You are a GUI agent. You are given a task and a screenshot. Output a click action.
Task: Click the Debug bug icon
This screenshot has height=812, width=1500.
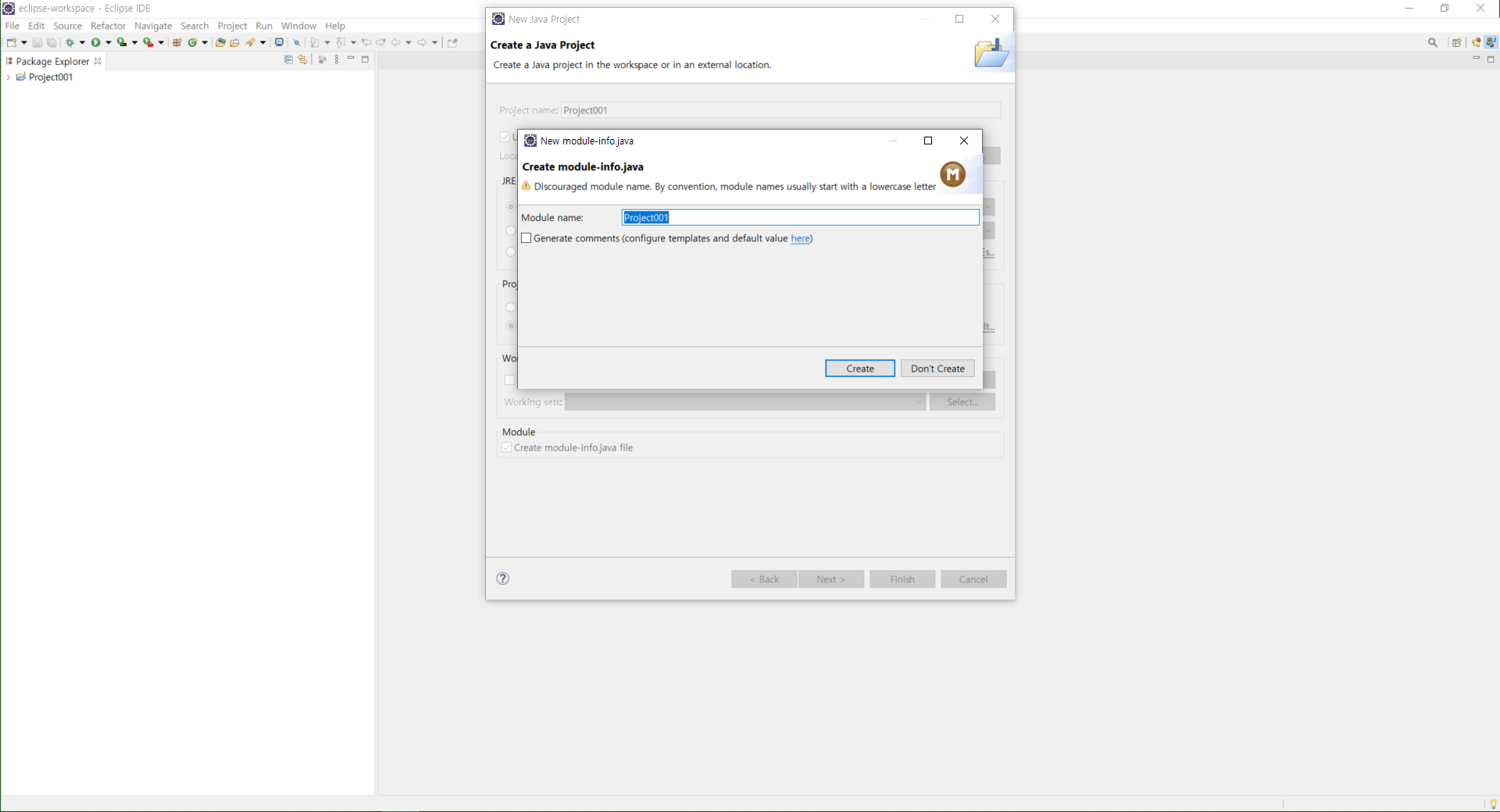pos(70,42)
